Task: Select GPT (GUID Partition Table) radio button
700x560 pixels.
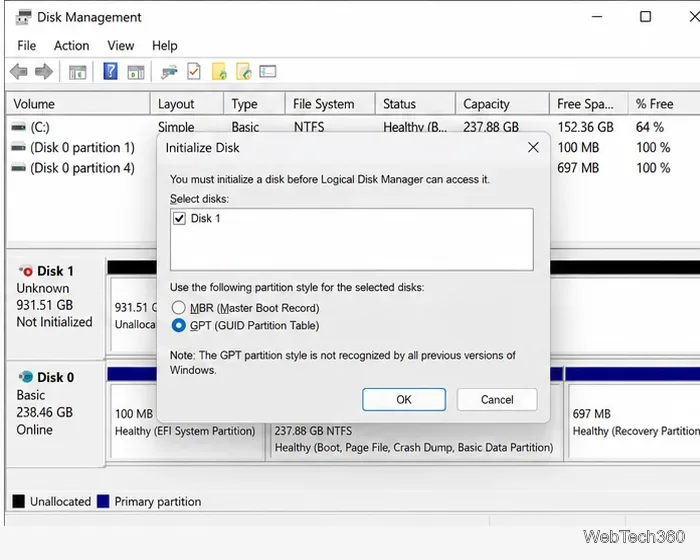Action: point(179,325)
